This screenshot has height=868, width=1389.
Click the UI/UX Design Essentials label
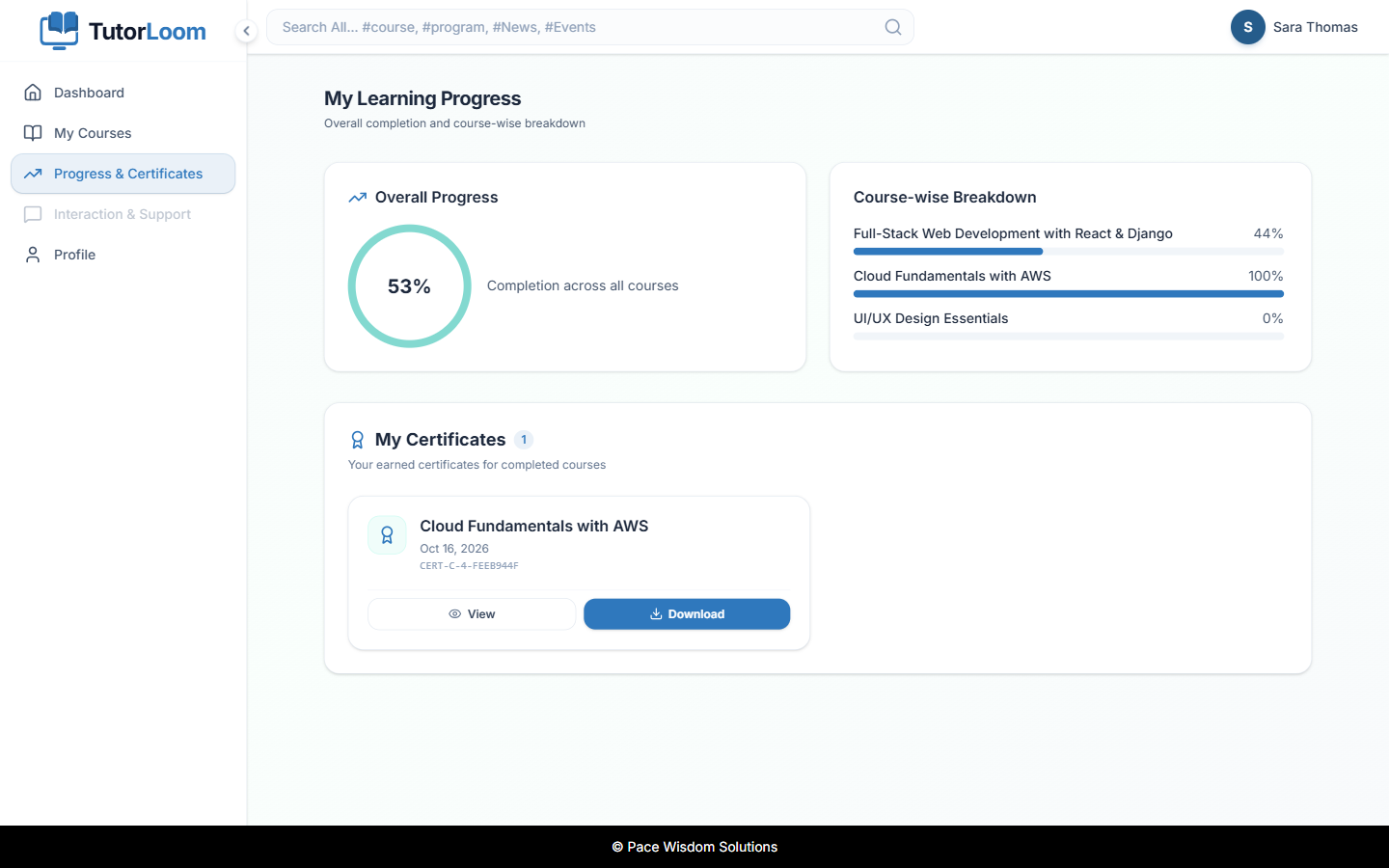pos(931,318)
